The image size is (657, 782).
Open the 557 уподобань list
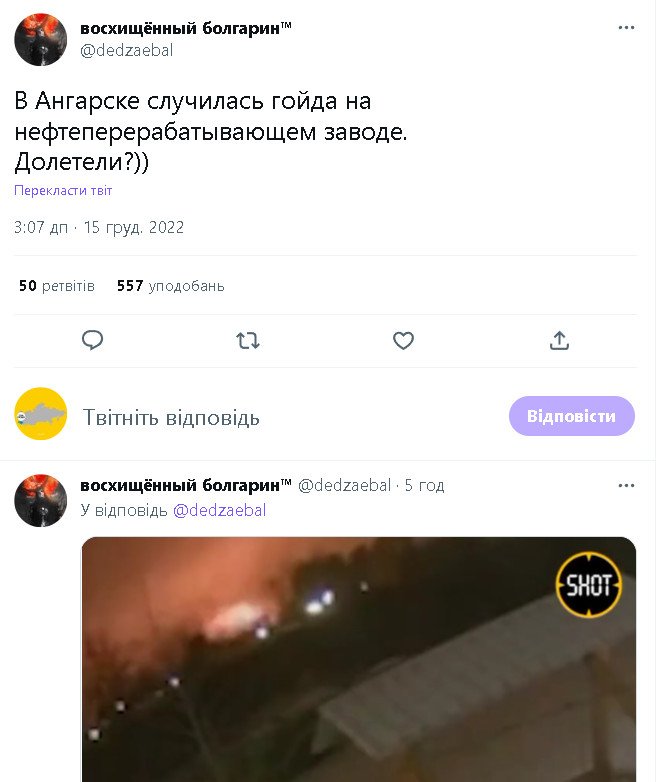(170, 286)
